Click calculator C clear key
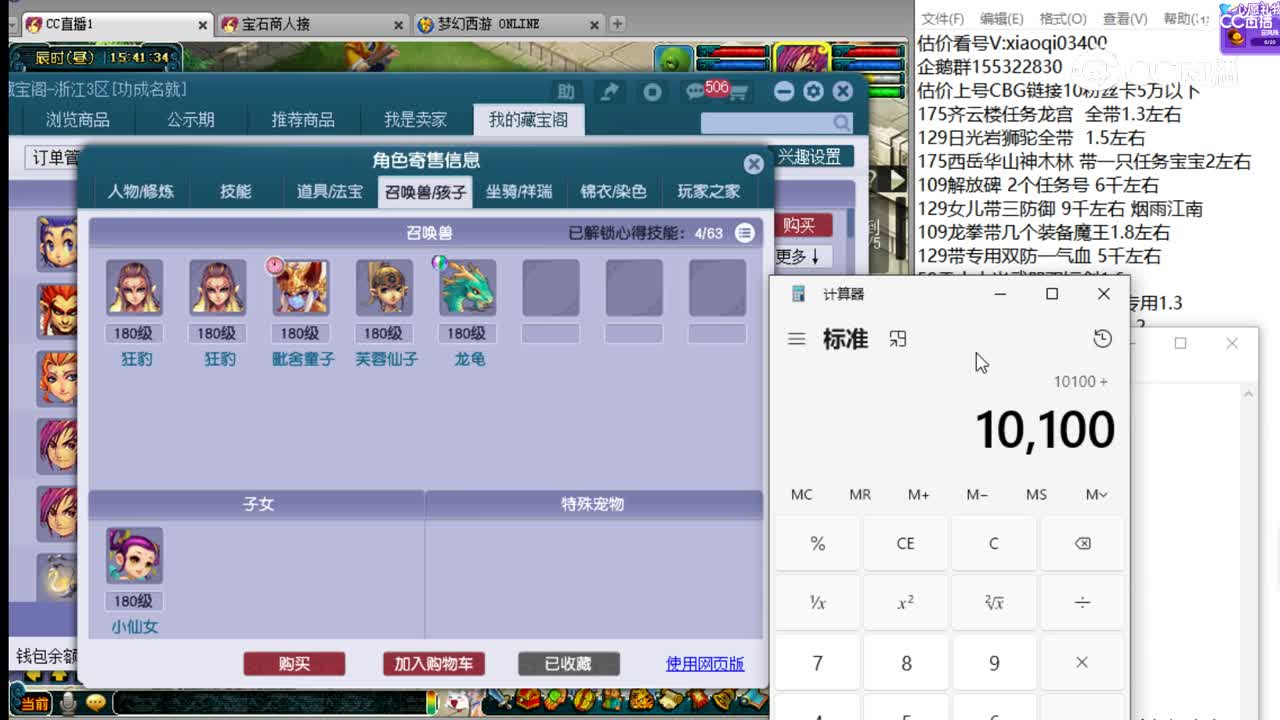 (993, 543)
